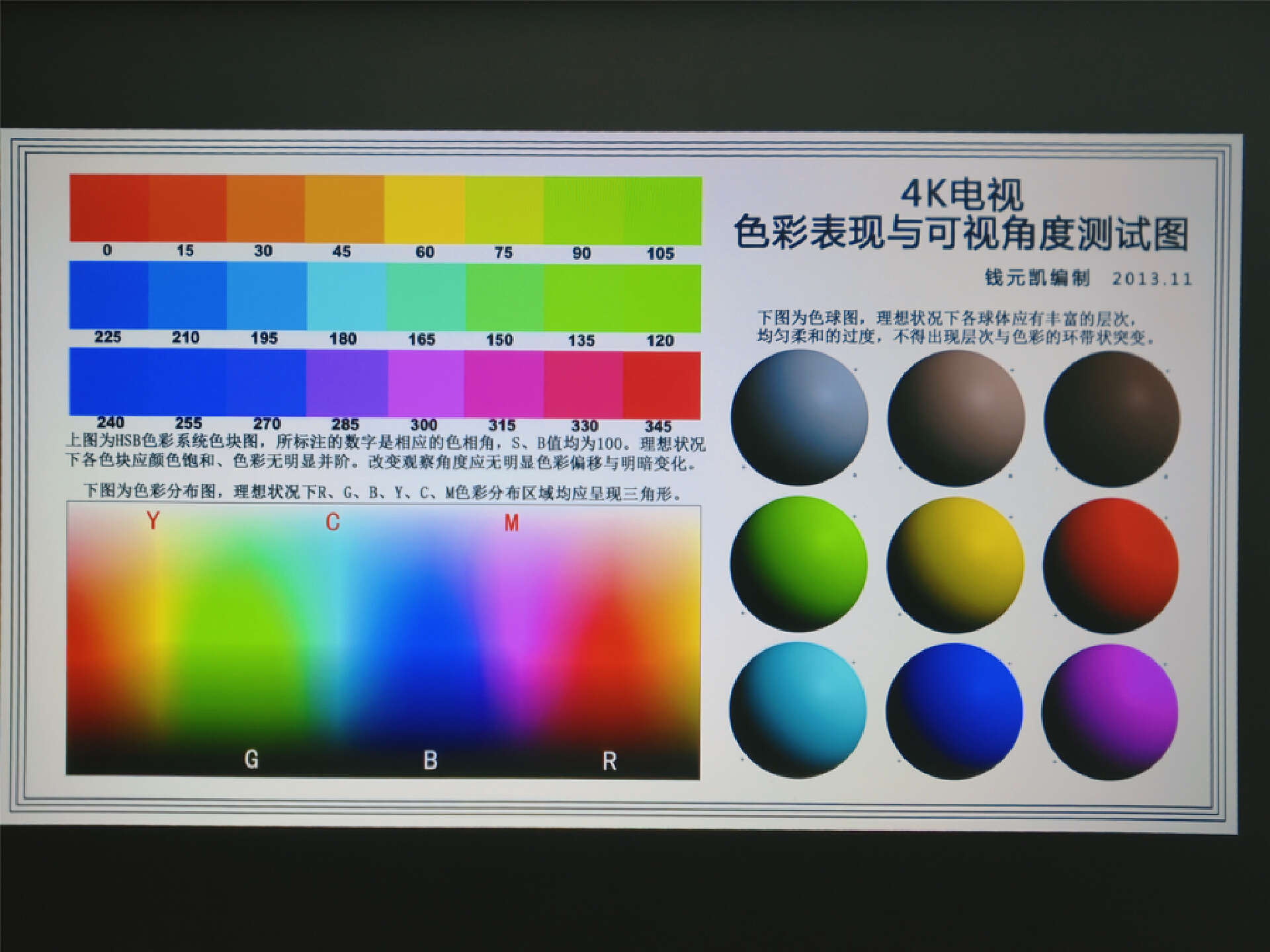Click the cyan sphere
The image size is (1270, 952).
(x=798, y=709)
